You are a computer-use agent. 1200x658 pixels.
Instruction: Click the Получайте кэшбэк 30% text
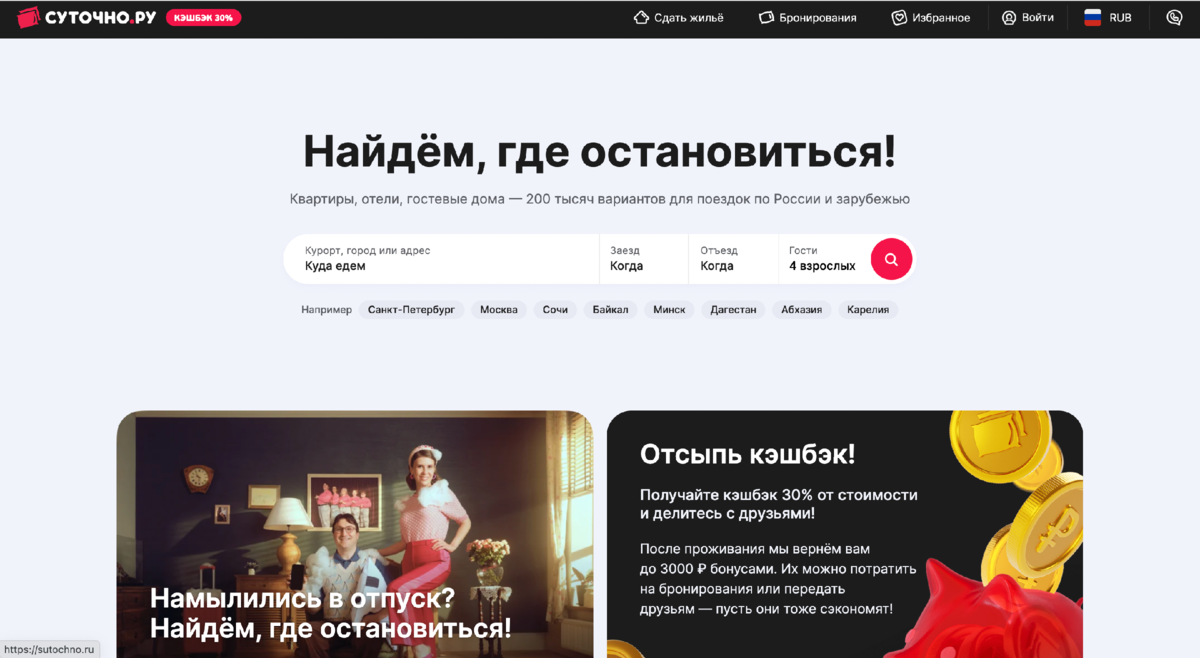778,504
